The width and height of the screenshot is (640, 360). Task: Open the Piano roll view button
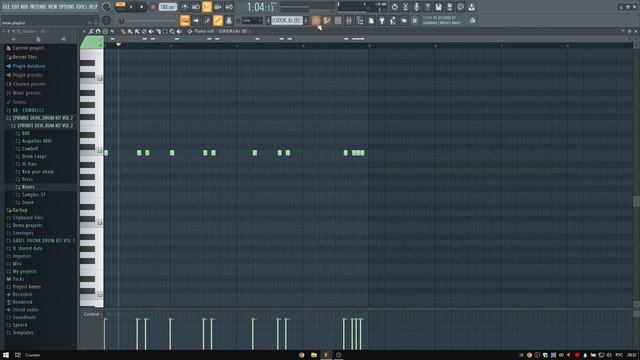click(327, 20)
